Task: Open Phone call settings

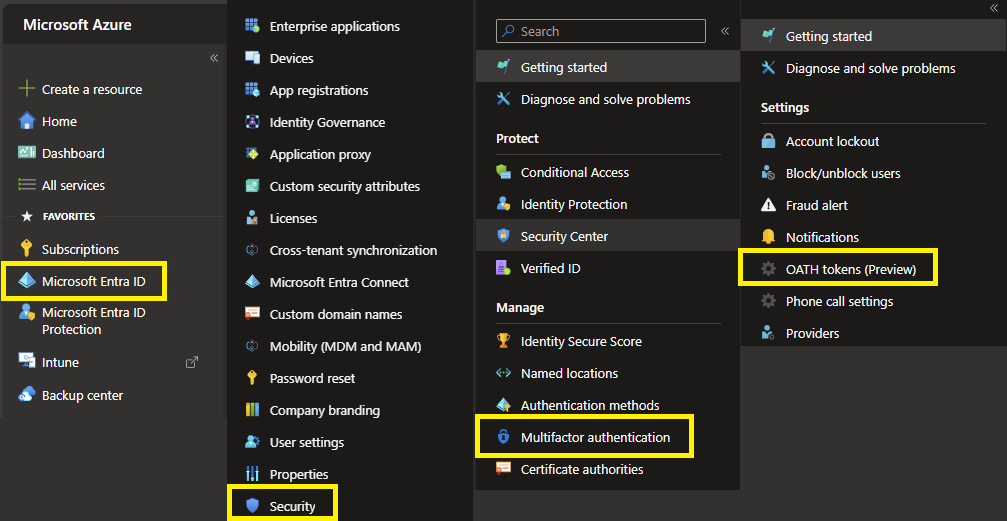Action: click(x=839, y=301)
